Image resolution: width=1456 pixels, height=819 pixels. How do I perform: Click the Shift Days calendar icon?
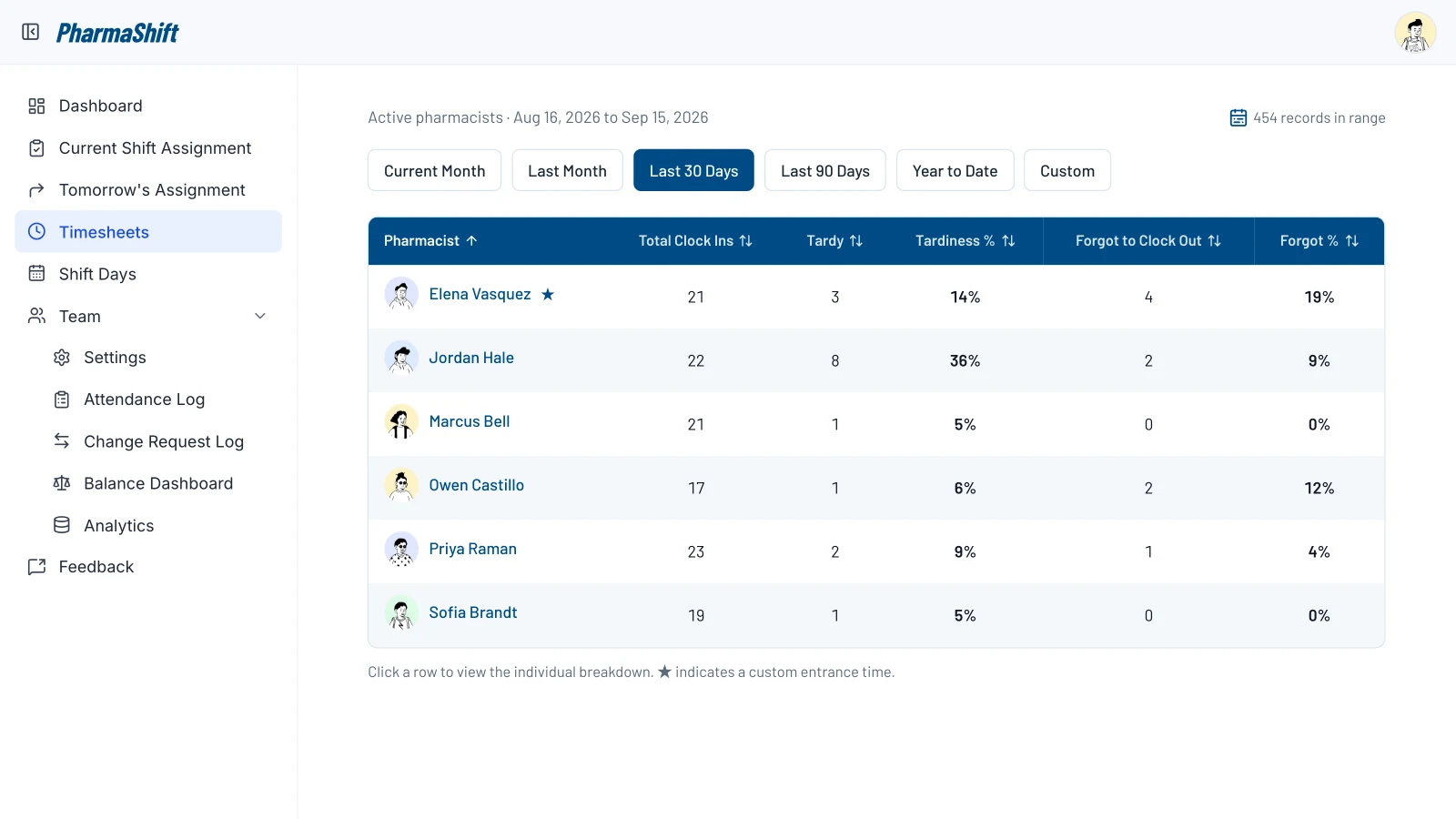tap(36, 274)
